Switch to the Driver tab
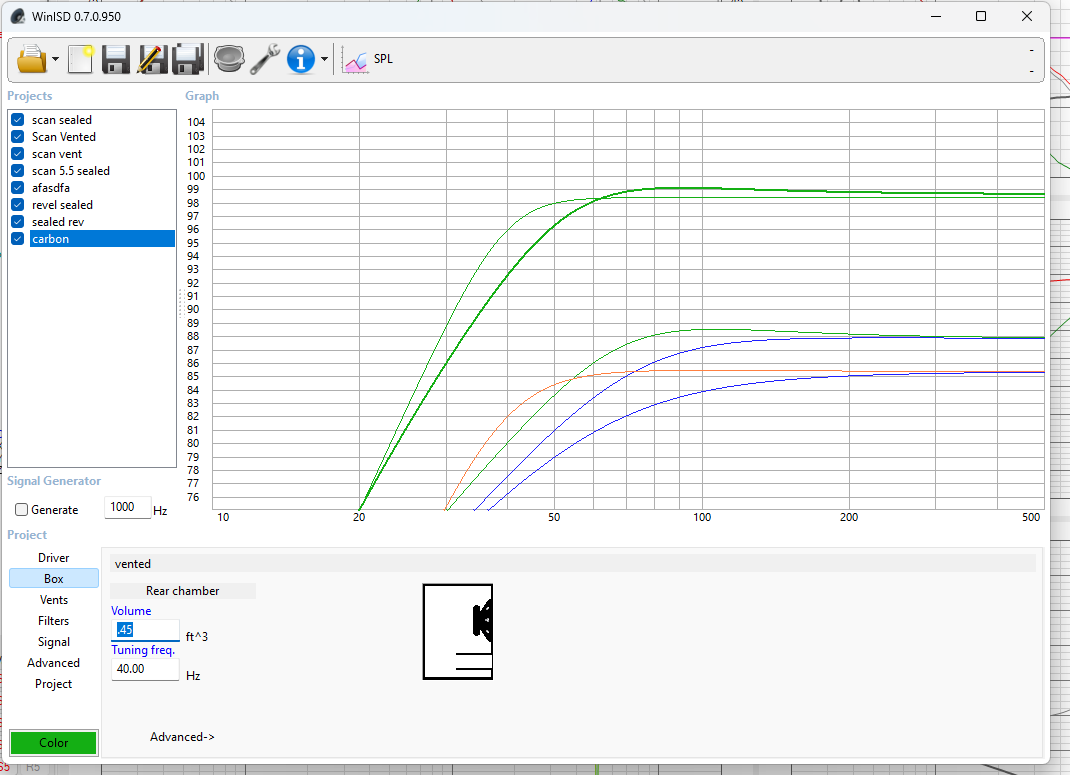This screenshot has height=775, width=1070. [54, 558]
